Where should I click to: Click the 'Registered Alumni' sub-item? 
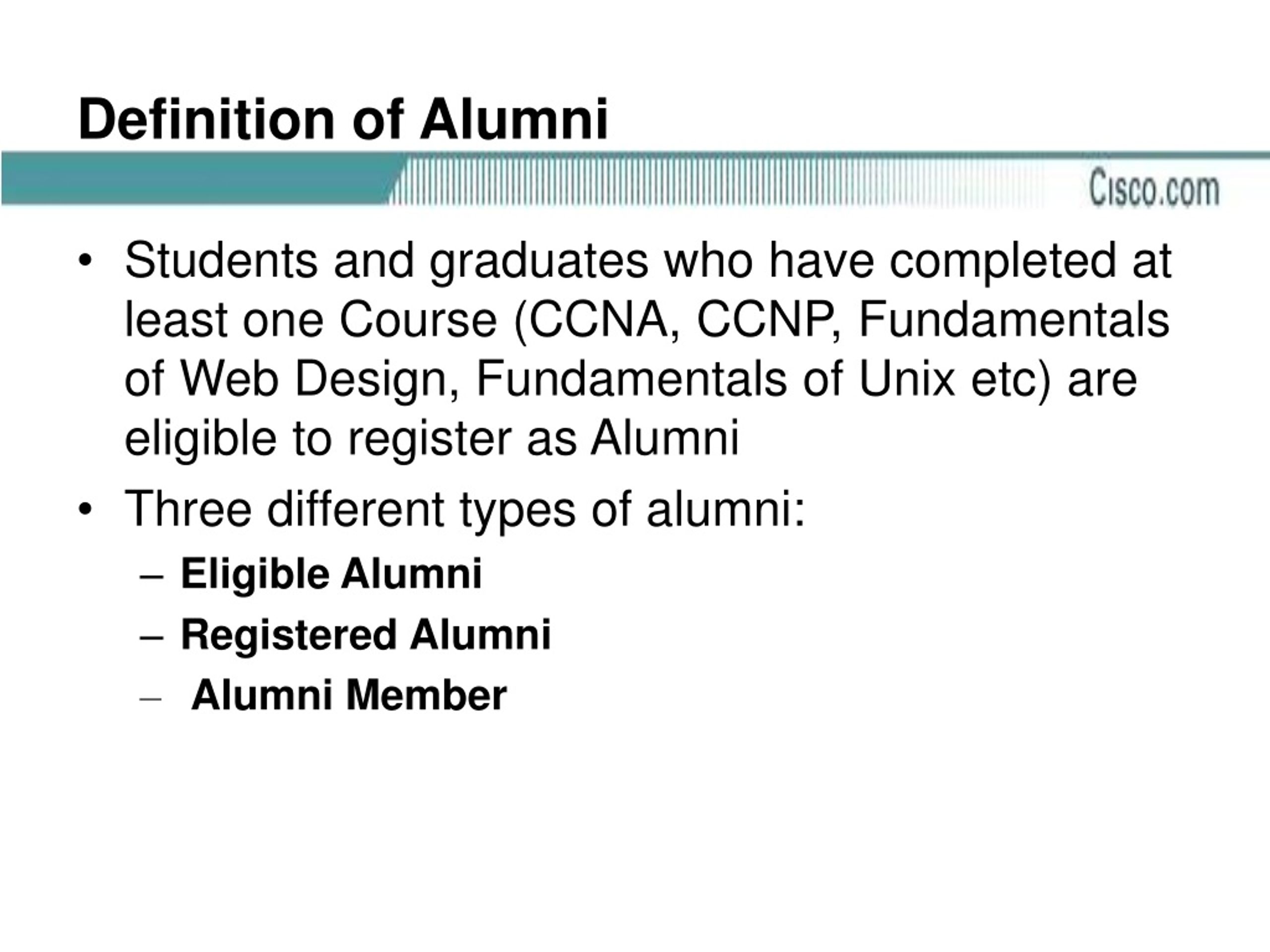[366, 635]
